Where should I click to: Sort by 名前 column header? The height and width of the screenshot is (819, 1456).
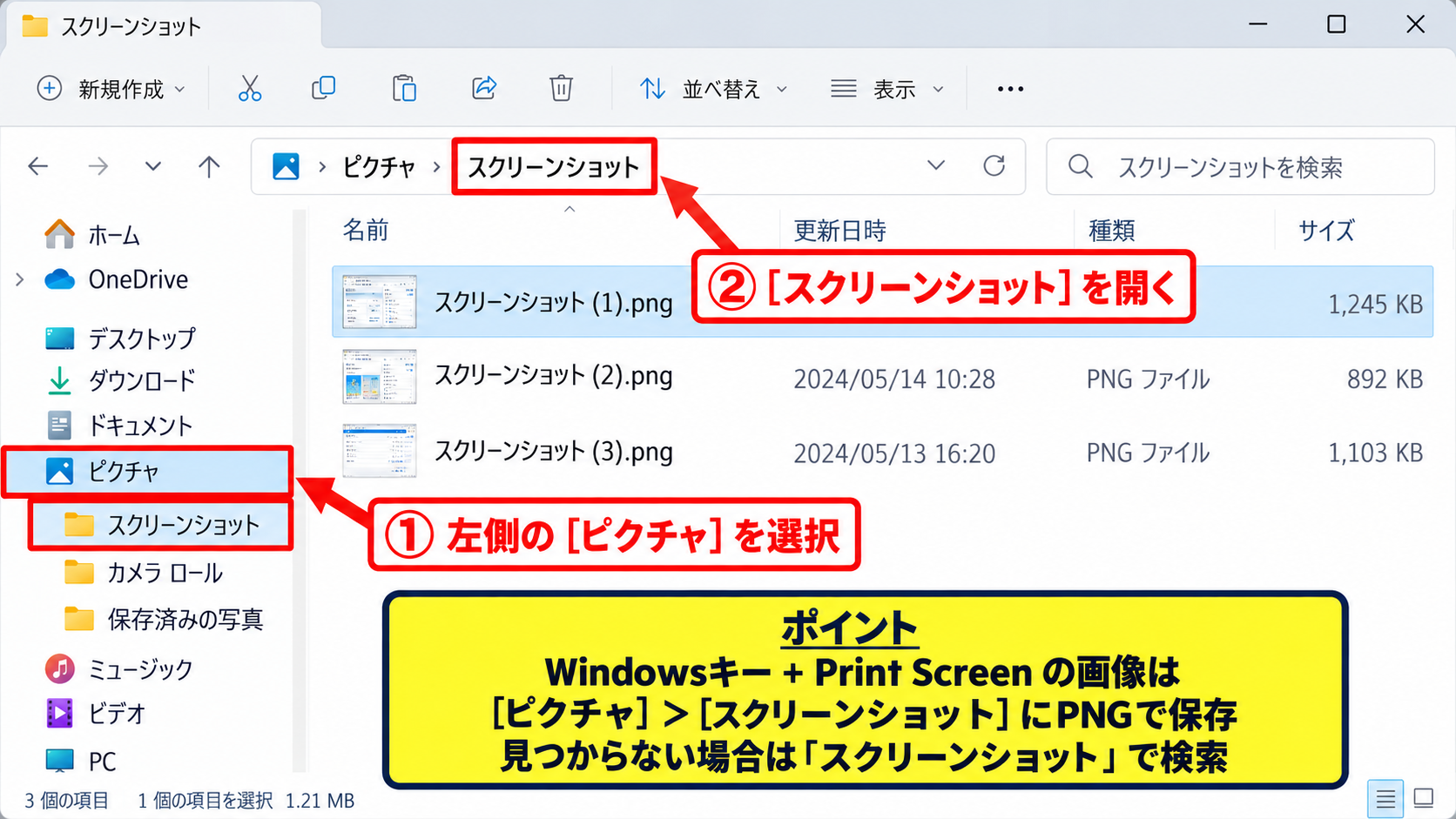366,230
